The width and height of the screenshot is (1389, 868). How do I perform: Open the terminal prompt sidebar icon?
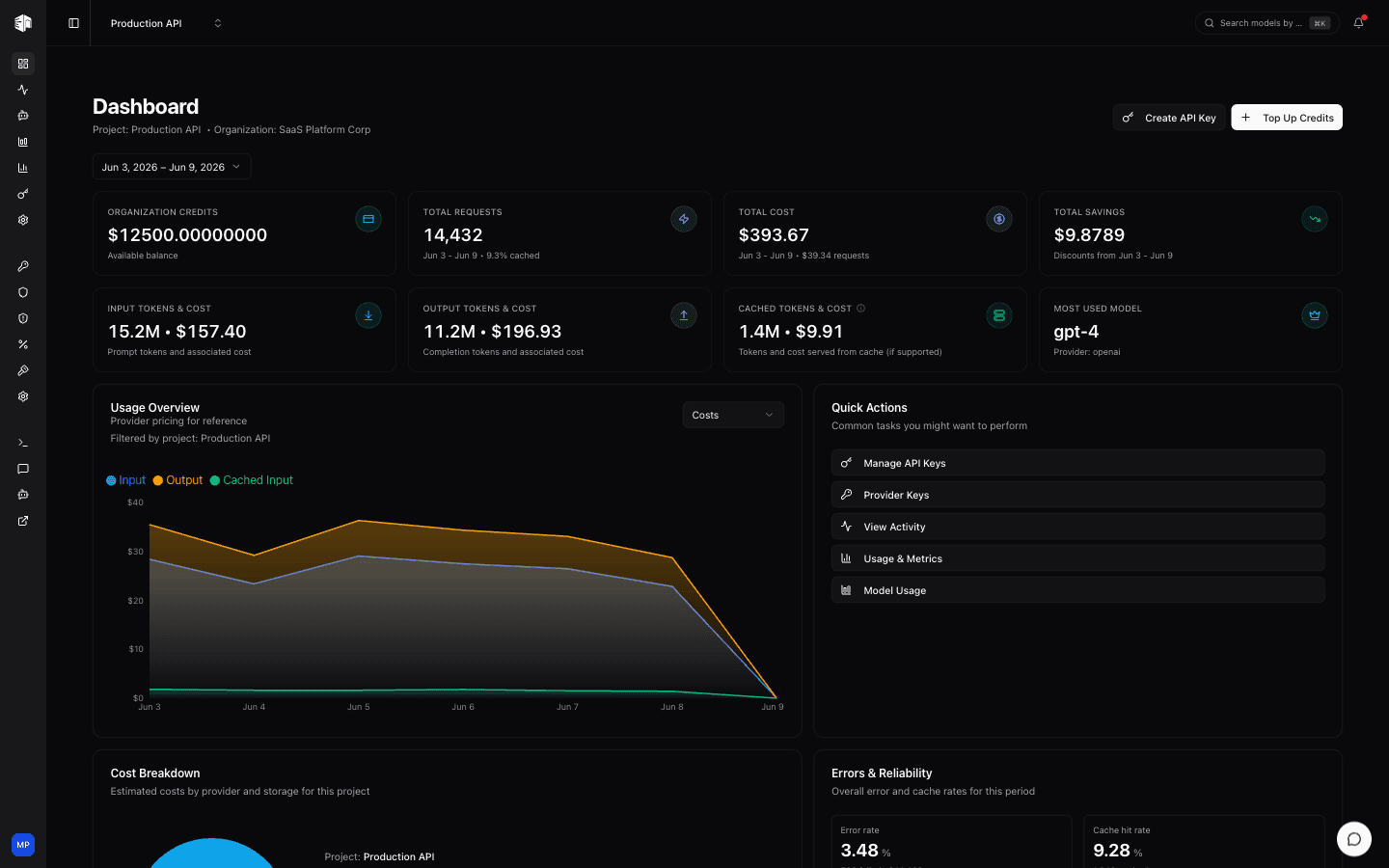23,443
